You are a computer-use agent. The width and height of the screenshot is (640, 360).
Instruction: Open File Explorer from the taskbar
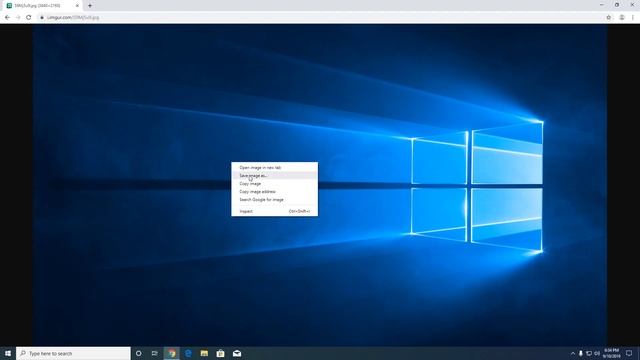pyautogui.click(x=204, y=353)
